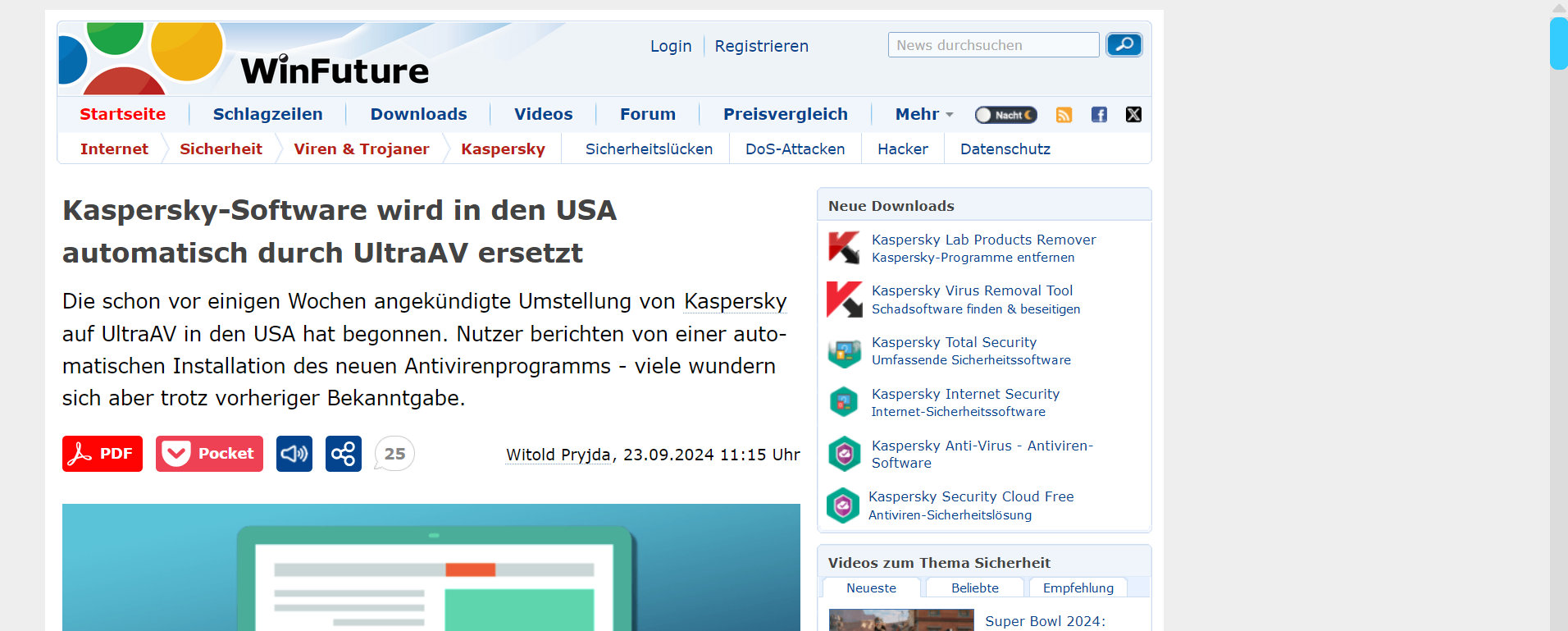Click Kaspersky Security Cloud Free icon

(x=843, y=505)
